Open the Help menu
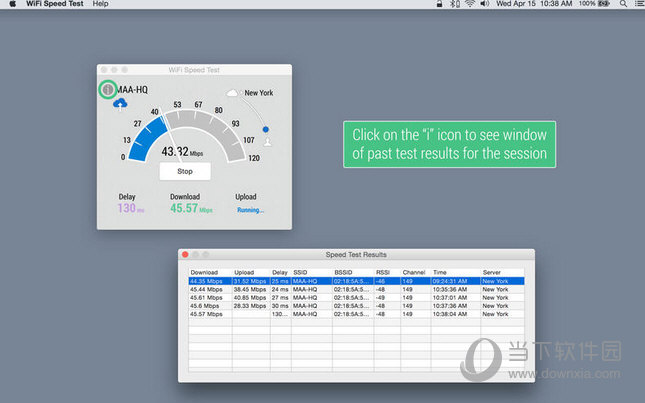This screenshot has width=645, height=403. point(100,4)
